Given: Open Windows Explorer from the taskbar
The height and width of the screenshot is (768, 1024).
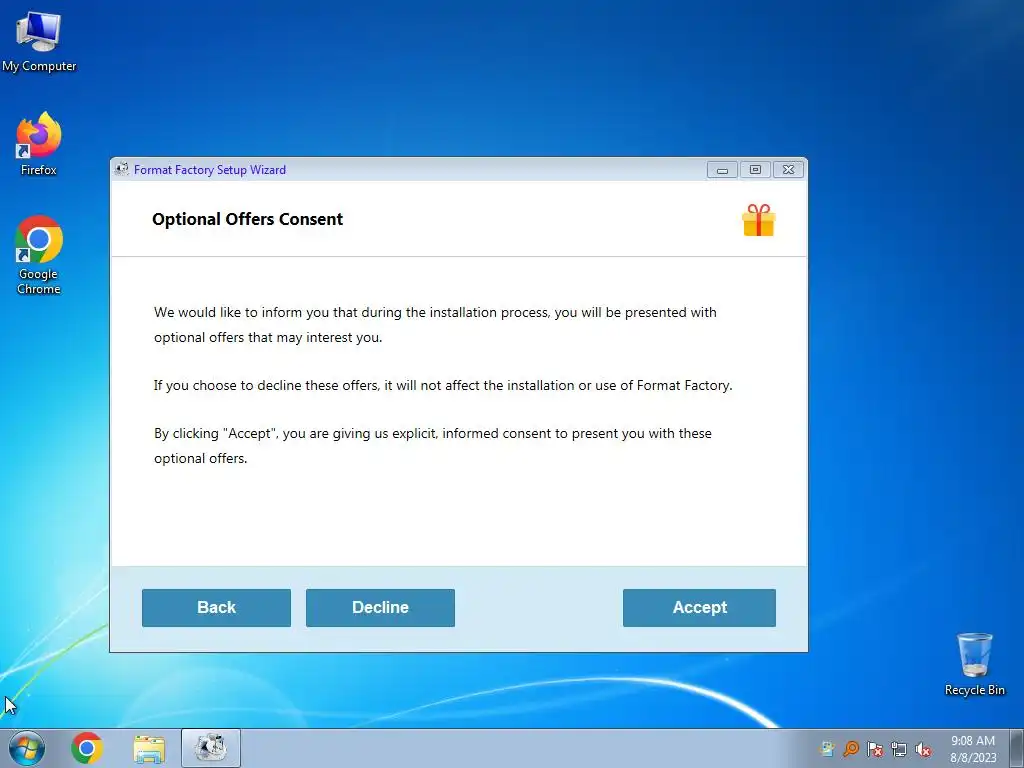Looking at the screenshot, I should click(x=149, y=749).
